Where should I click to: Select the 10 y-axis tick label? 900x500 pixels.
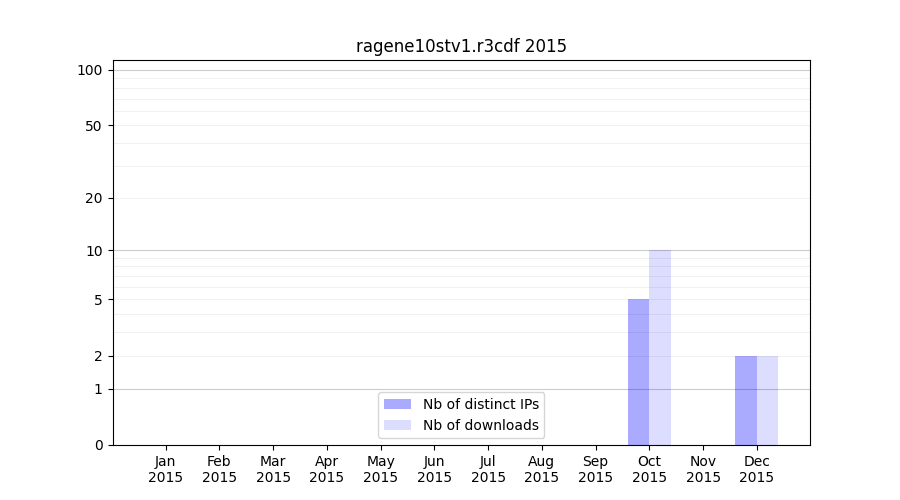point(93,251)
